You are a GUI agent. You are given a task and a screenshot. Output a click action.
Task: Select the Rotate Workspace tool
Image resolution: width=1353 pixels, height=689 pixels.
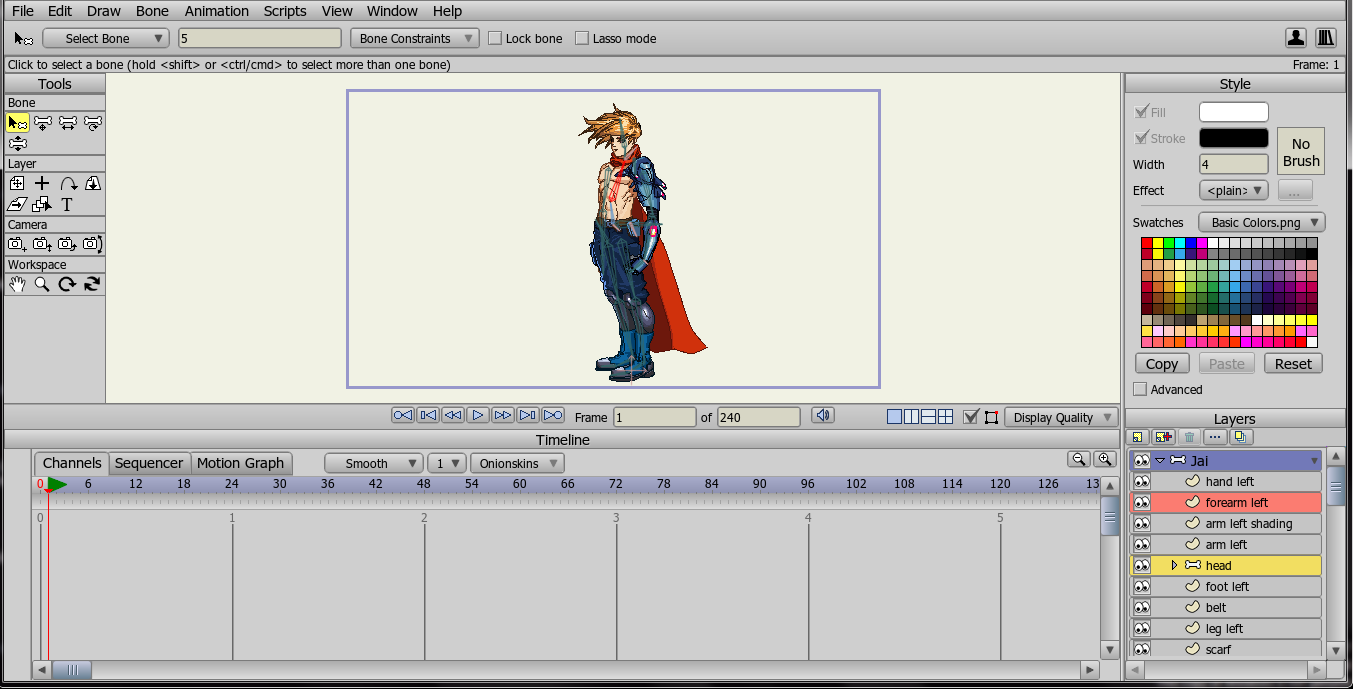(67, 284)
